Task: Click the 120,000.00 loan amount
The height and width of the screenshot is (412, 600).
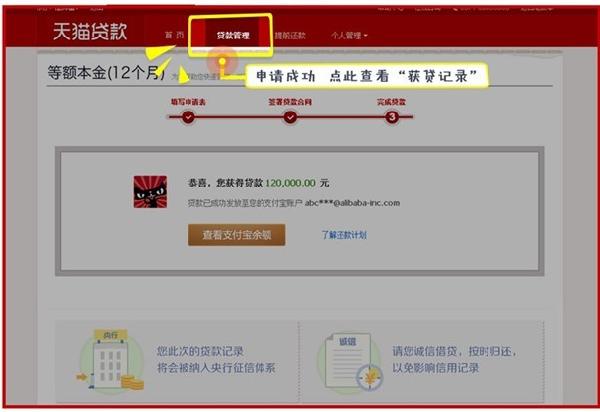Action: 290,183
